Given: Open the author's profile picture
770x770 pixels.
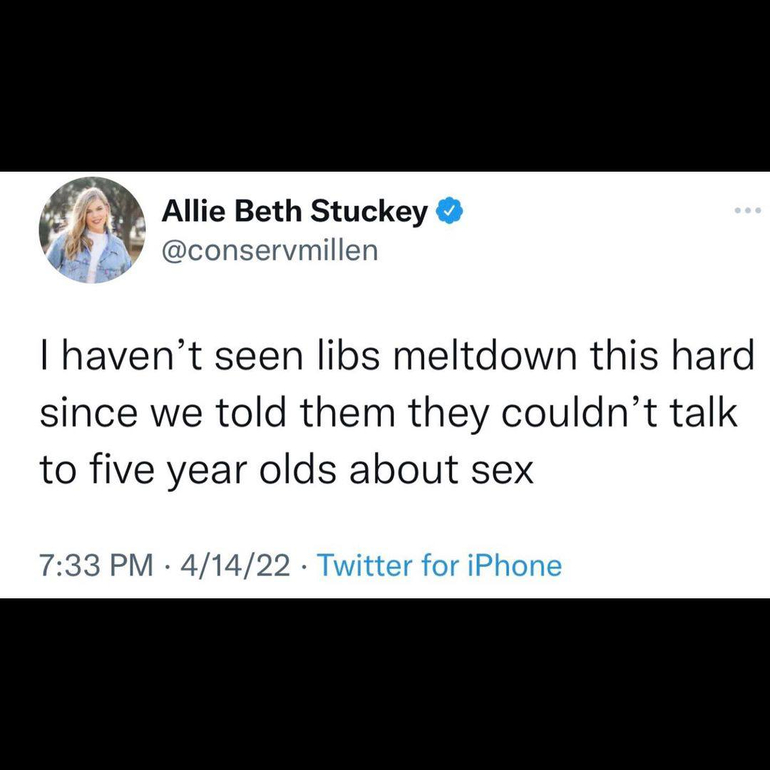Looking at the screenshot, I should click(92, 230).
